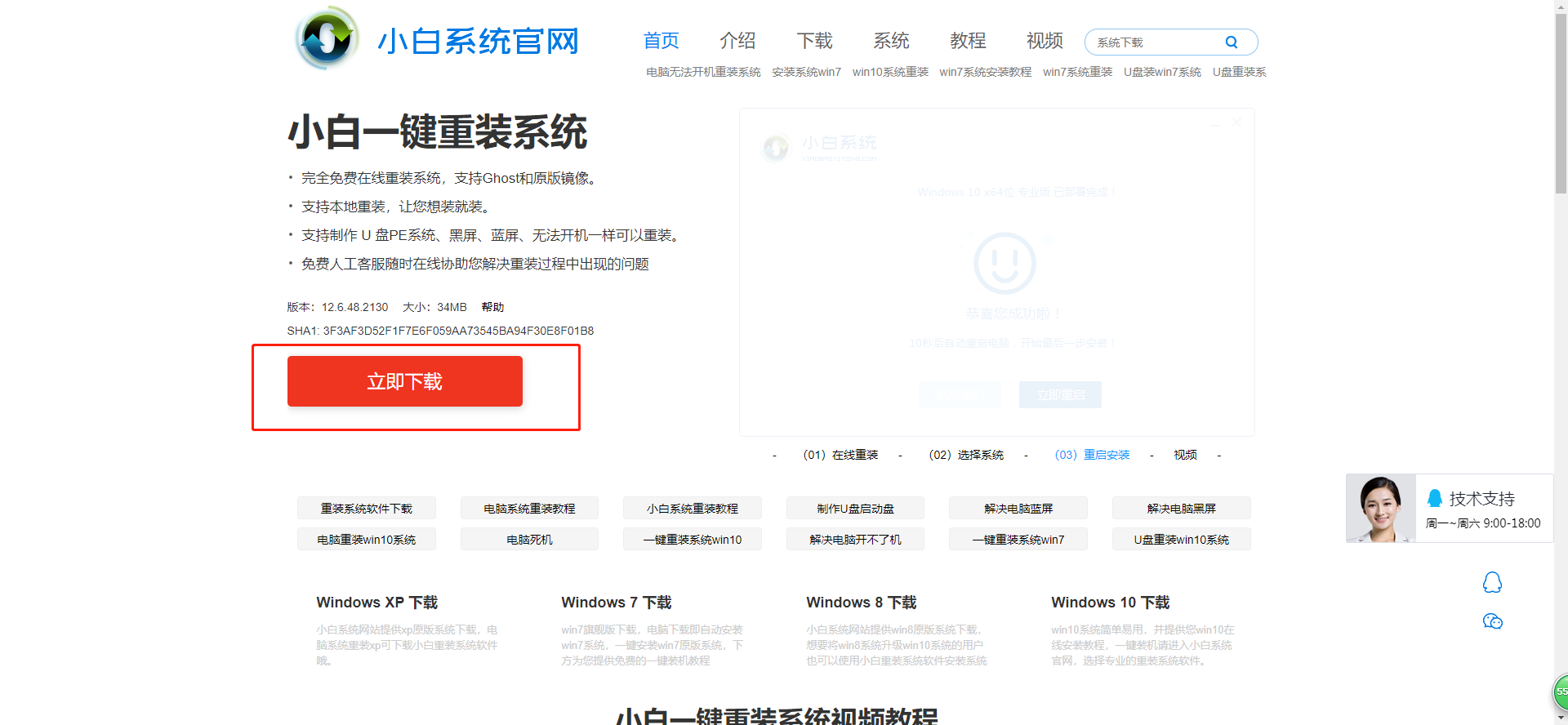Click the search magnifier icon

1232,42
